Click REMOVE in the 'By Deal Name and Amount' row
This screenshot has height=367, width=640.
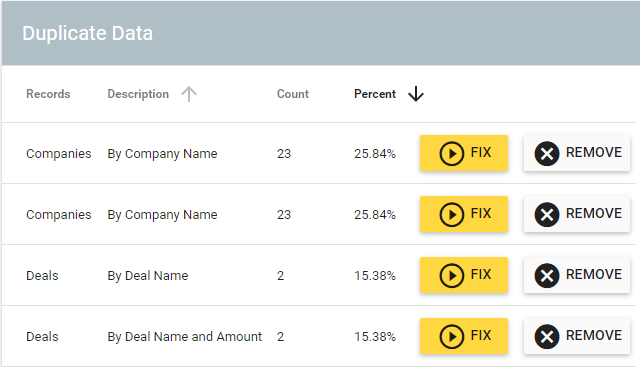[577, 336]
